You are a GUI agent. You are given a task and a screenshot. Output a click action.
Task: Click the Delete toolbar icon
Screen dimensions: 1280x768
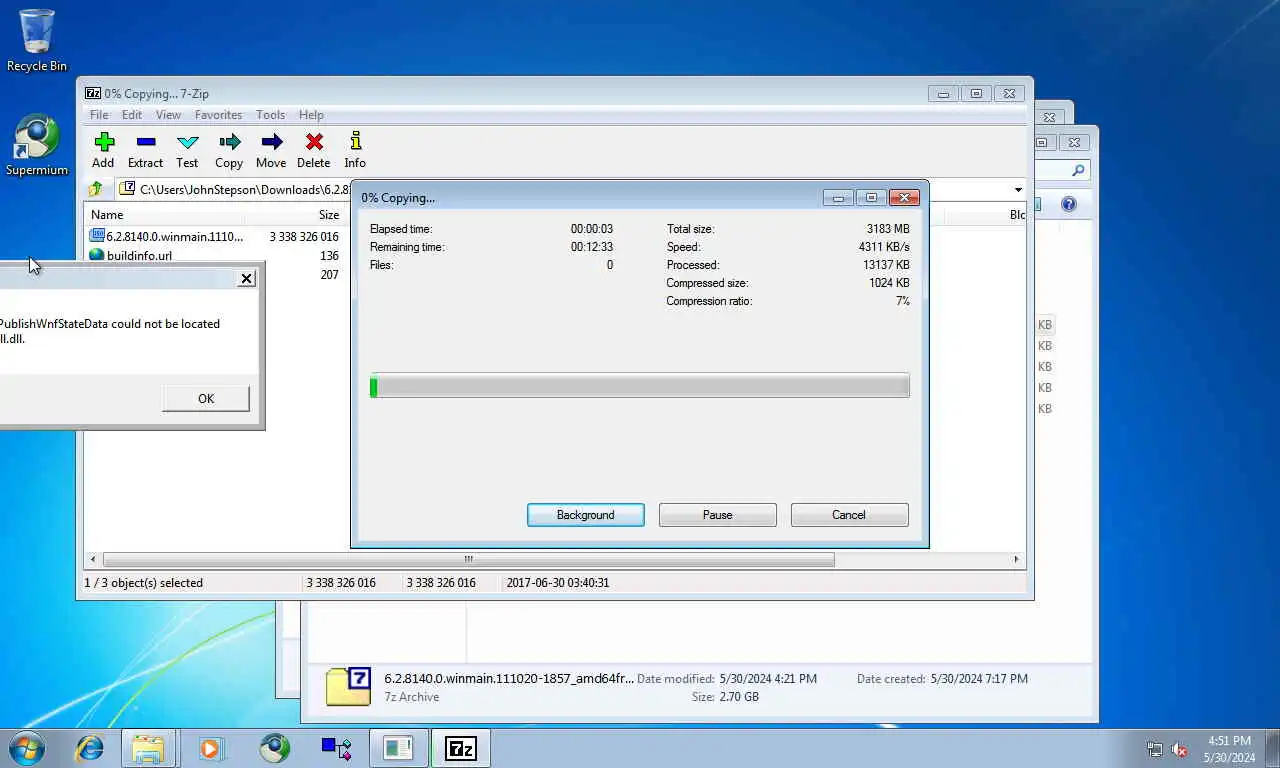[x=313, y=150]
